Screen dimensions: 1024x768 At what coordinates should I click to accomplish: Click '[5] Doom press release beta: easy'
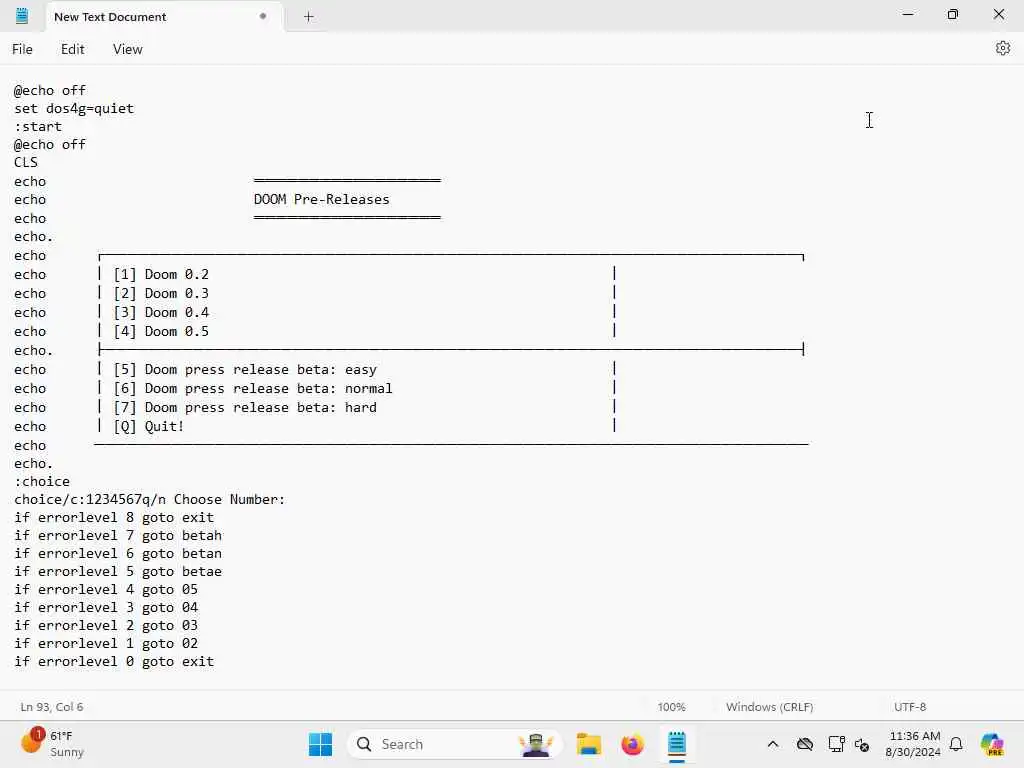coord(245,370)
